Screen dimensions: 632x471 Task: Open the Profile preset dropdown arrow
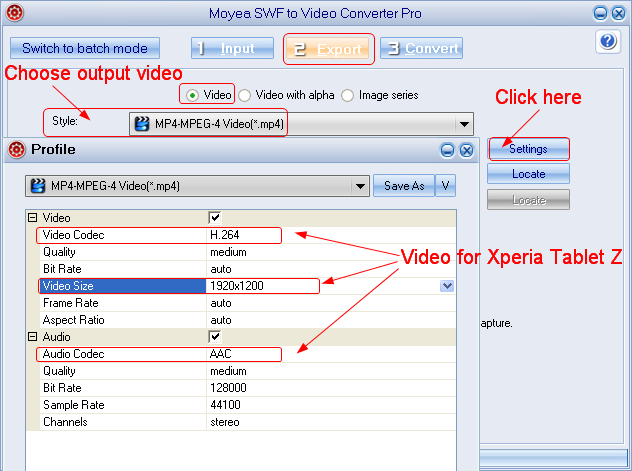point(360,186)
